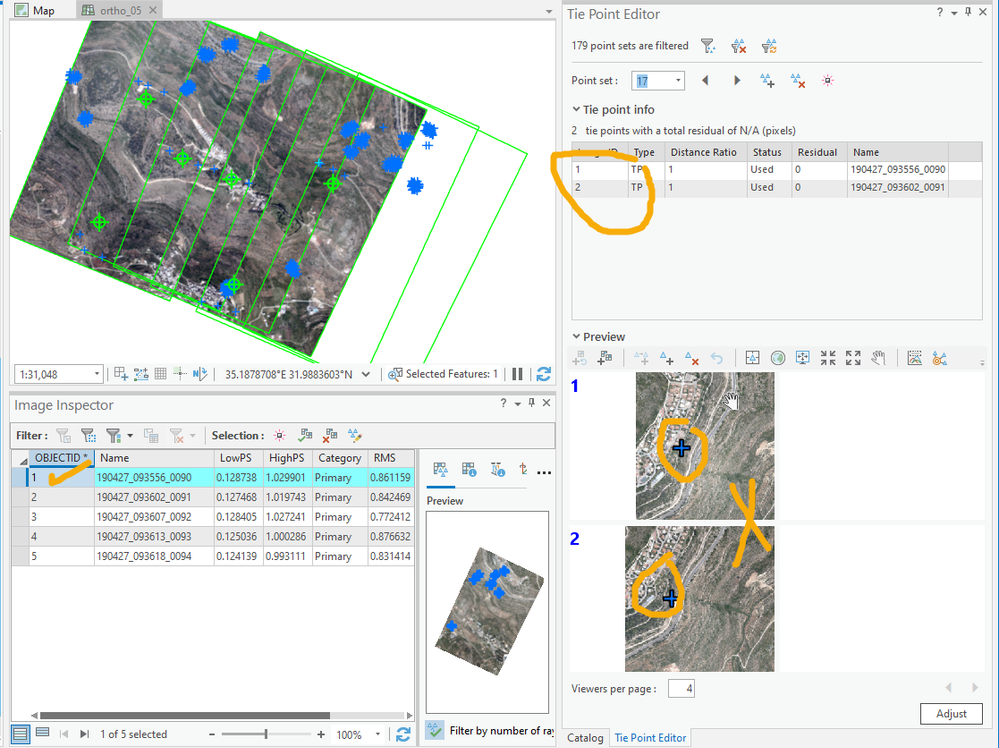This screenshot has width=999, height=748.
Task: Click the Delete Tie Point Set icon
Action: (798, 81)
